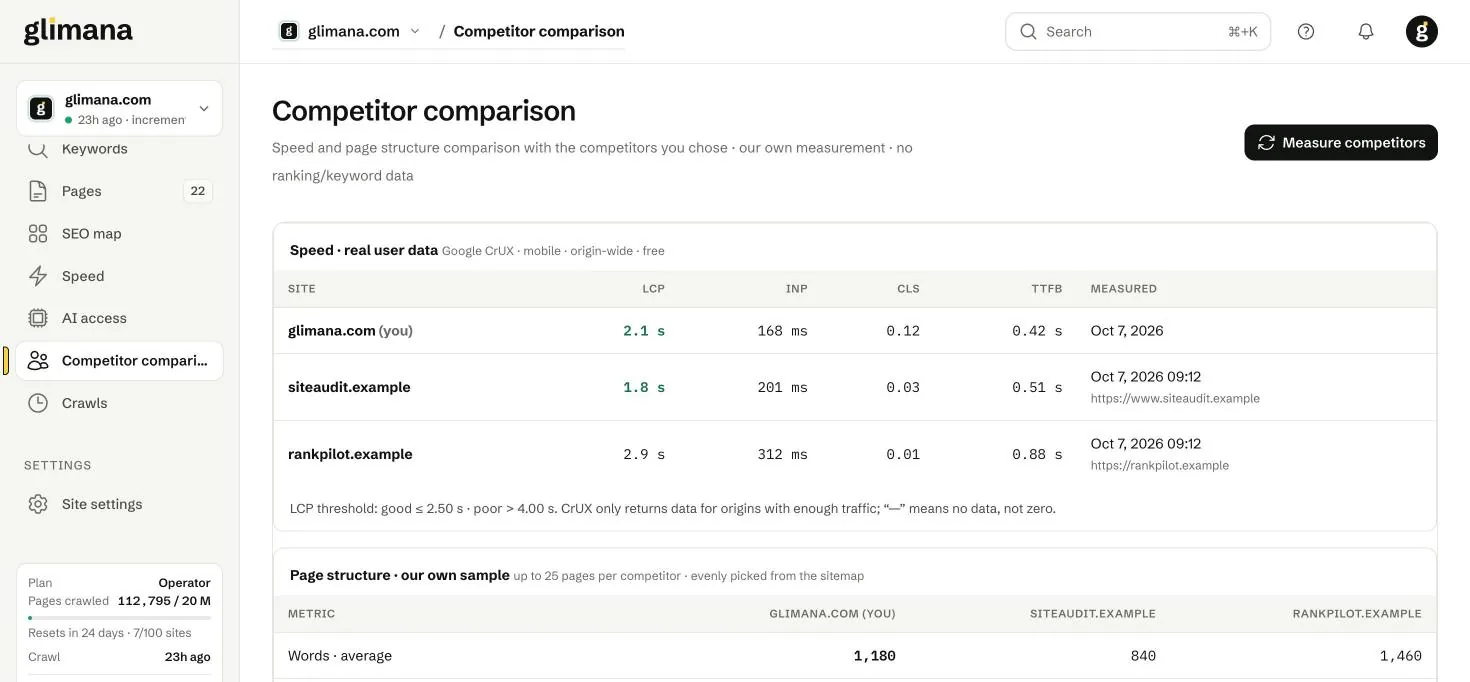
Task: Click the Words · average metric row label
Action: tap(340, 656)
